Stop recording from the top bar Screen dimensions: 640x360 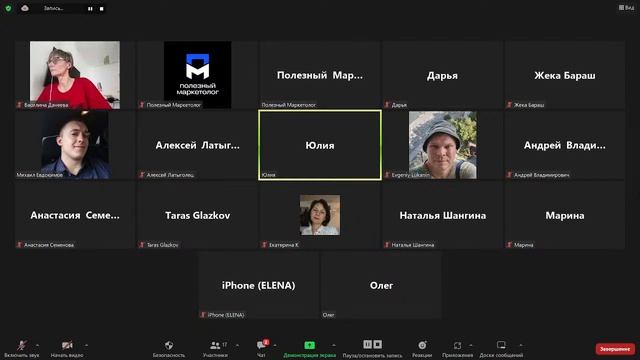102,9
